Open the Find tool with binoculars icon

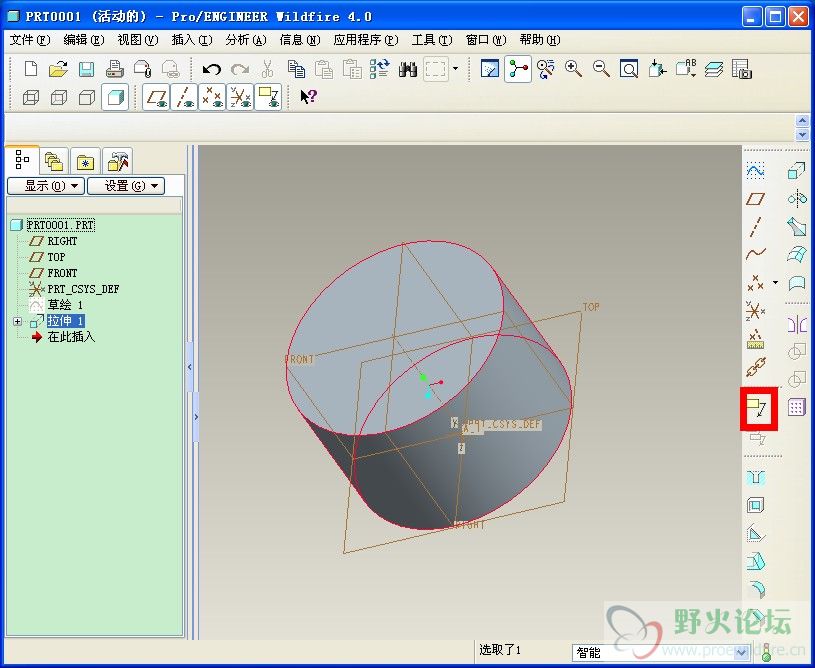pos(408,69)
